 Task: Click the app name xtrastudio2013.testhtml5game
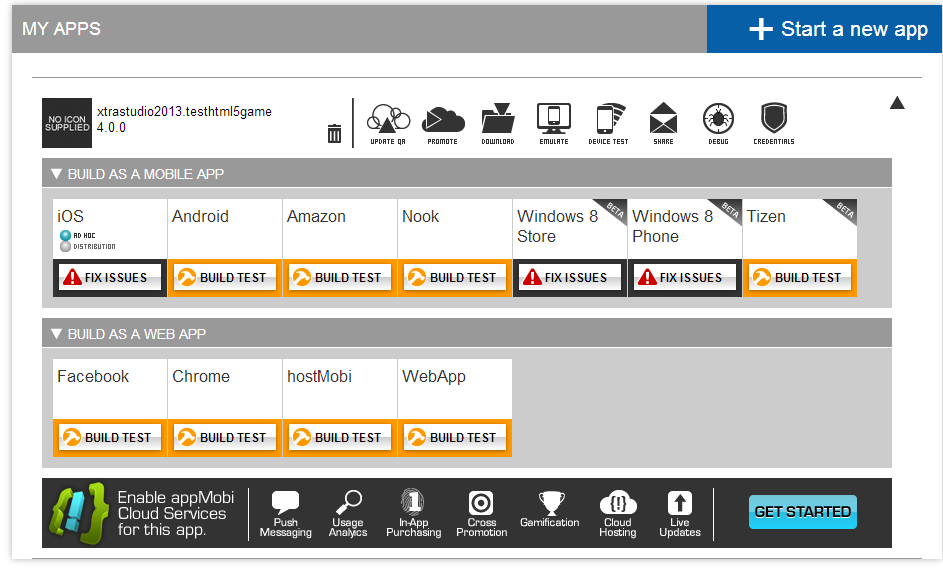(184, 111)
